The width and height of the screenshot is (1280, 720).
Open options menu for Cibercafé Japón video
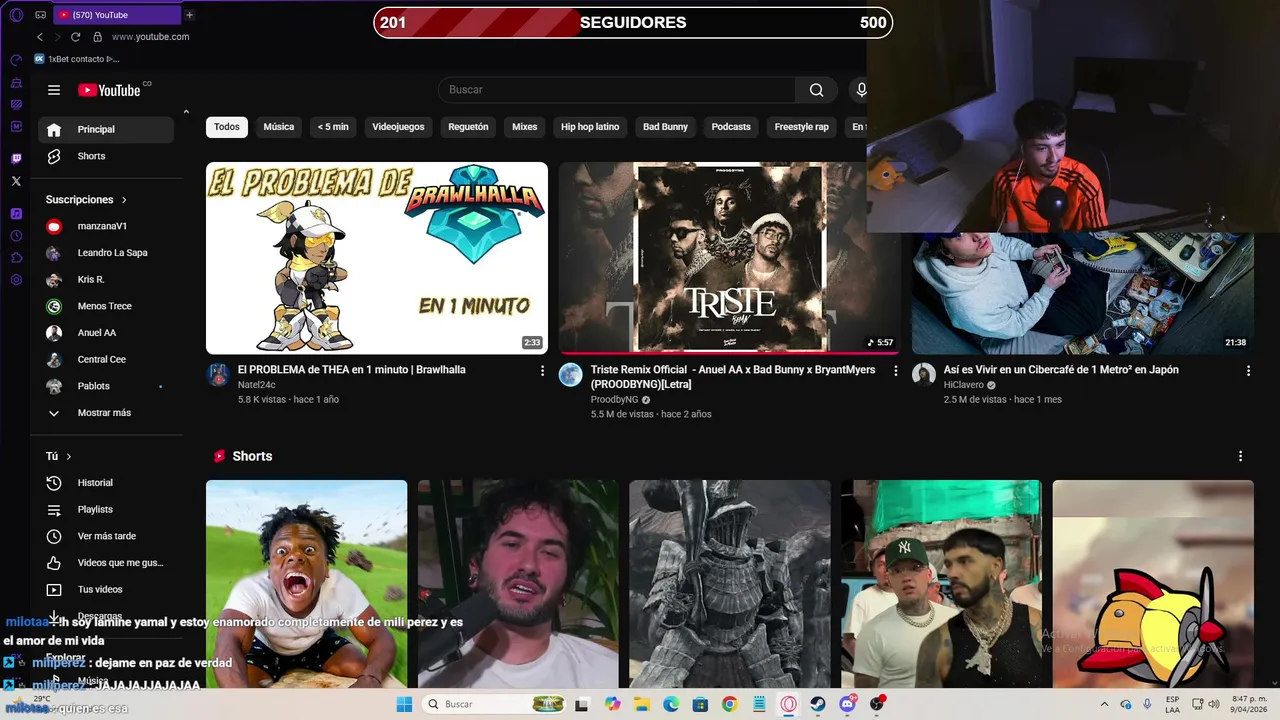1248,371
